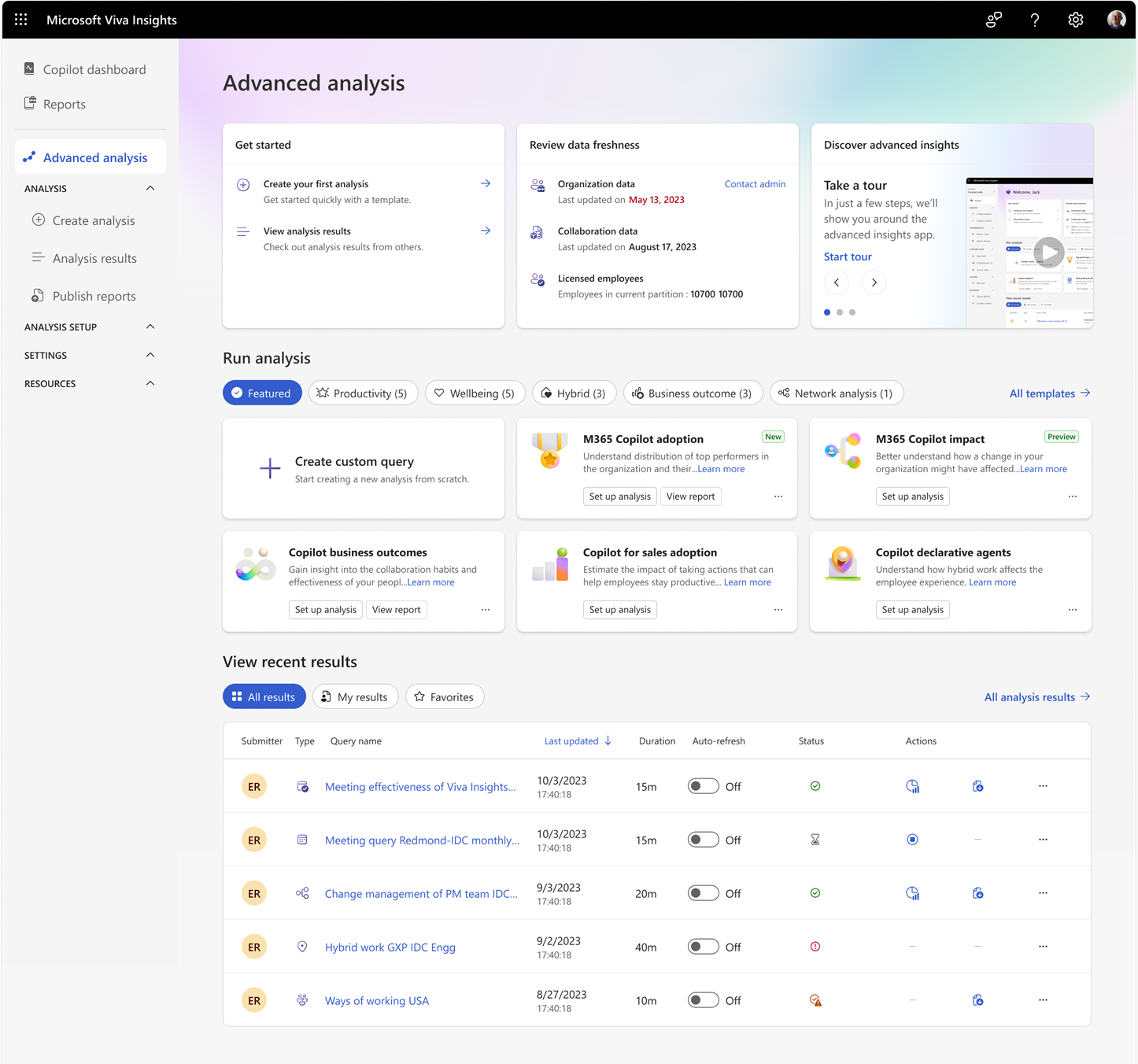Go to next tour slide chevron

874,283
